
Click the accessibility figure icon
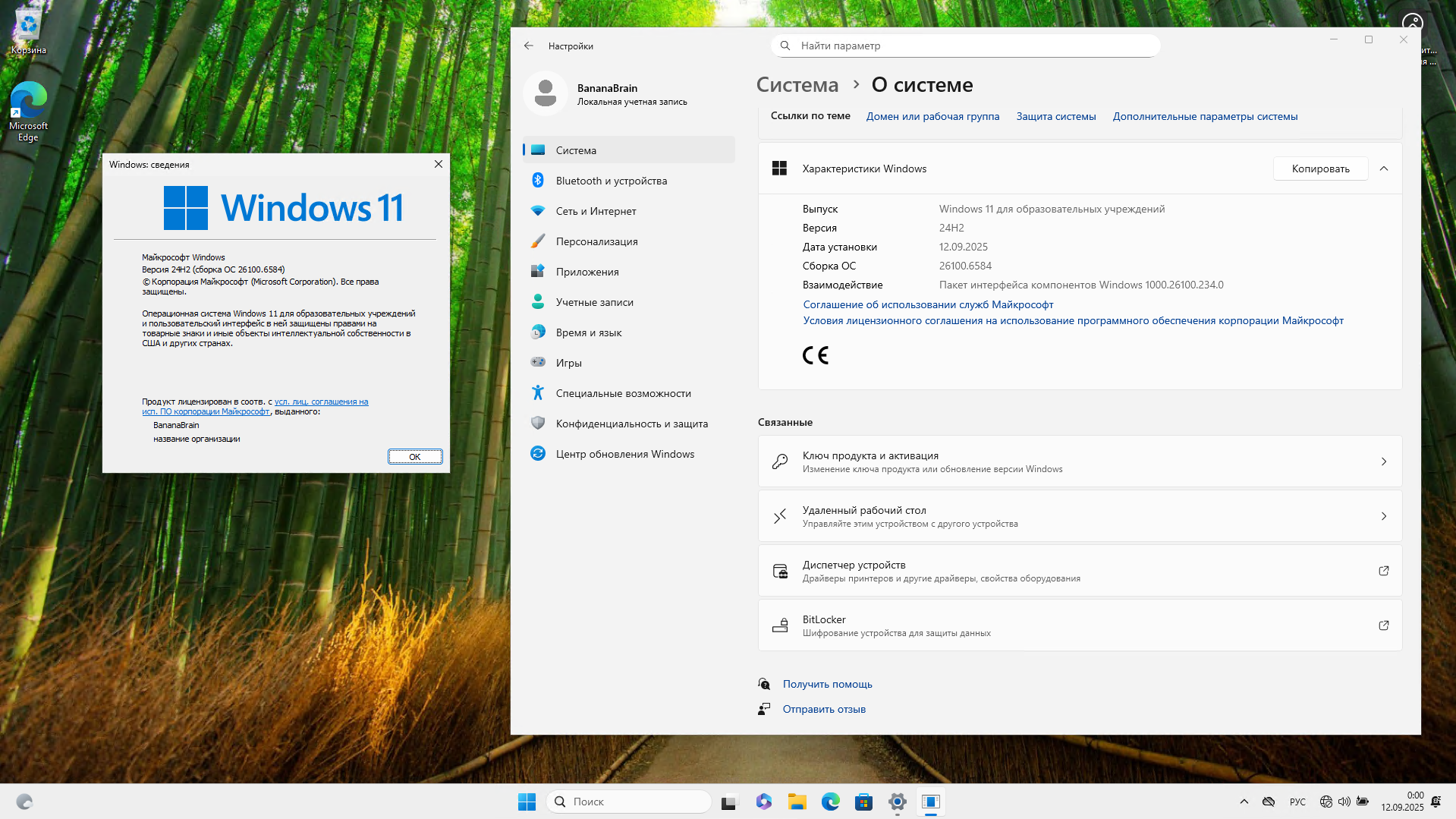pos(538,392)
